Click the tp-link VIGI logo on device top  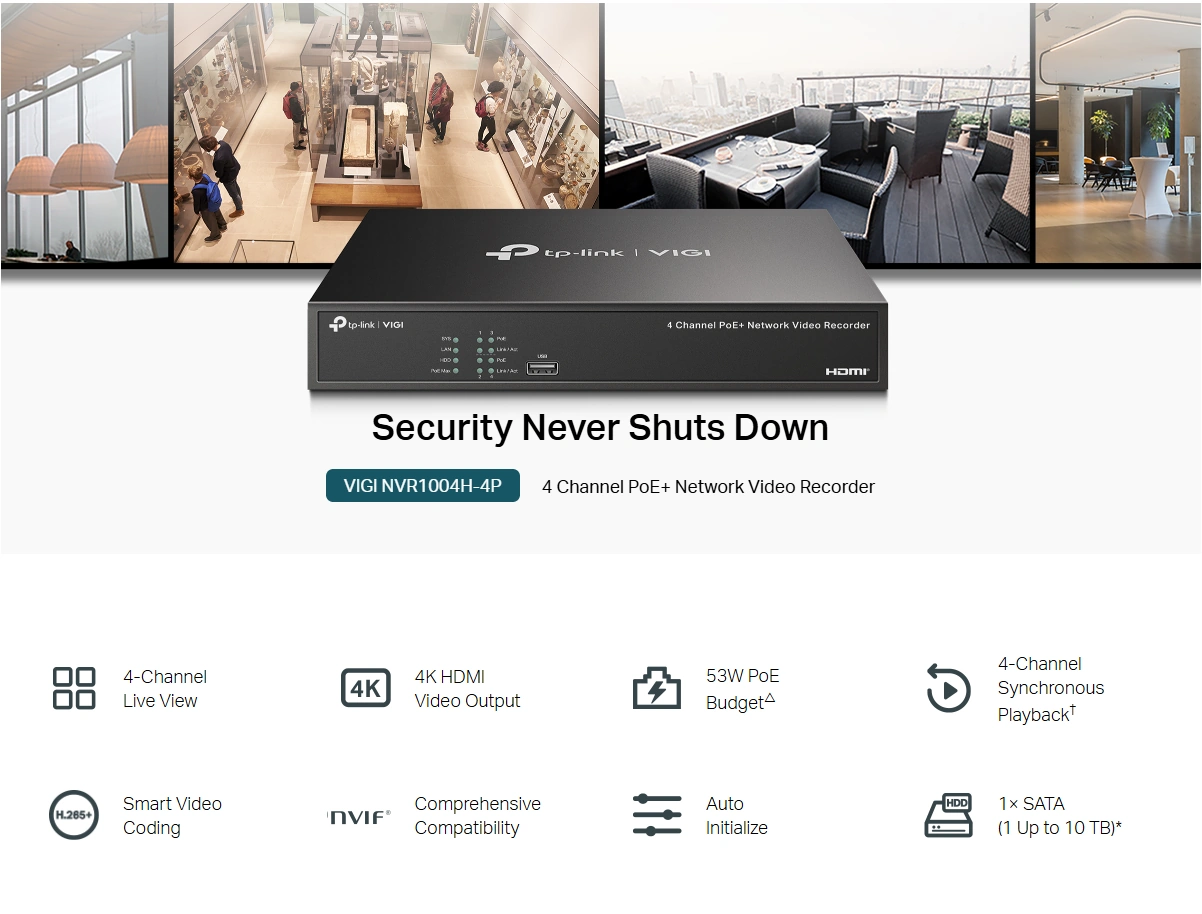pyautogui.click(x=598, y=251)
